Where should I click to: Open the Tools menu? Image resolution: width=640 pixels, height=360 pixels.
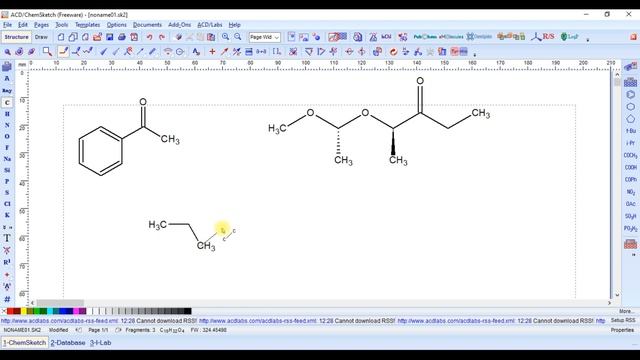pos(62,25)
